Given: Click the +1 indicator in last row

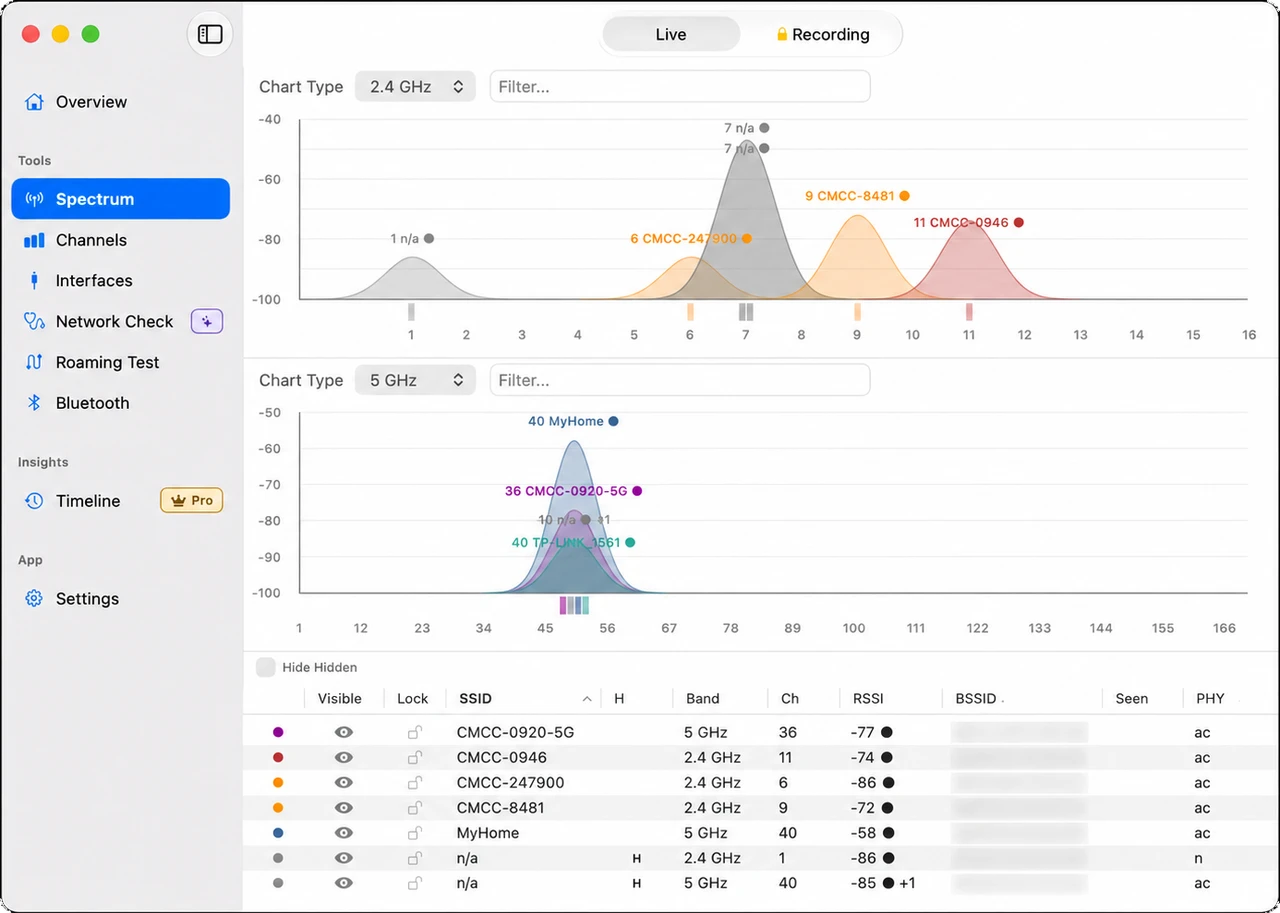Looking at the screenshot, I should (907, 883).
